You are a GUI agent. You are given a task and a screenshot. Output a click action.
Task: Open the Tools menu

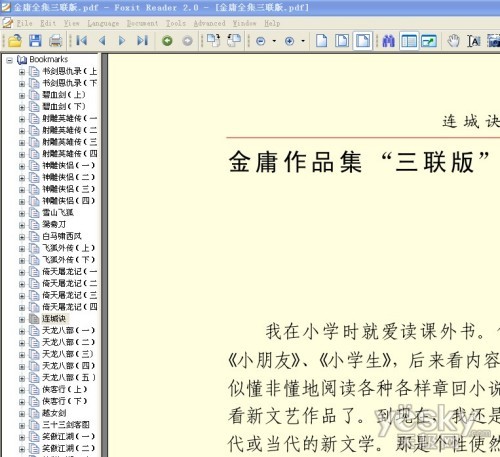coord(176,23)
